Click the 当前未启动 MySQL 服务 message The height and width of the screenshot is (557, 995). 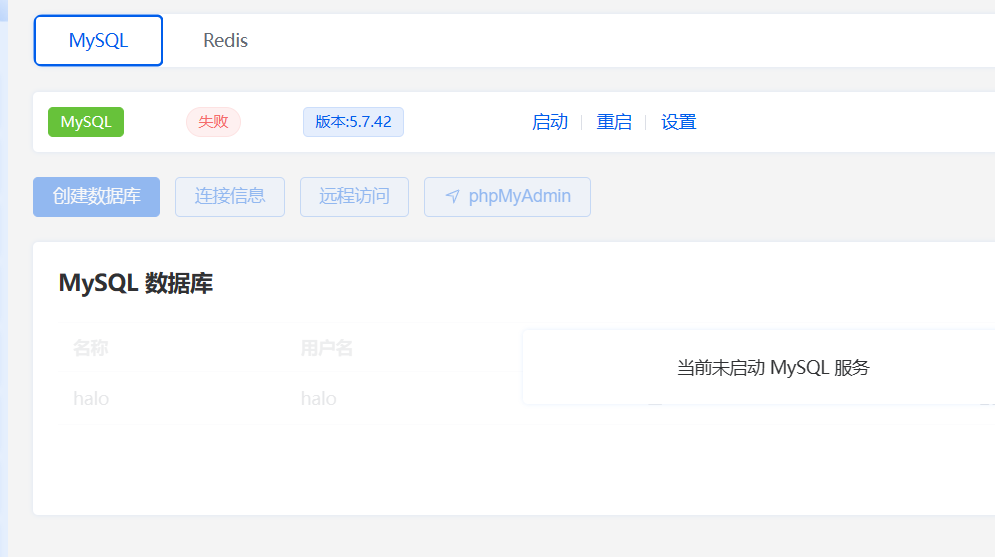point(773,367)
